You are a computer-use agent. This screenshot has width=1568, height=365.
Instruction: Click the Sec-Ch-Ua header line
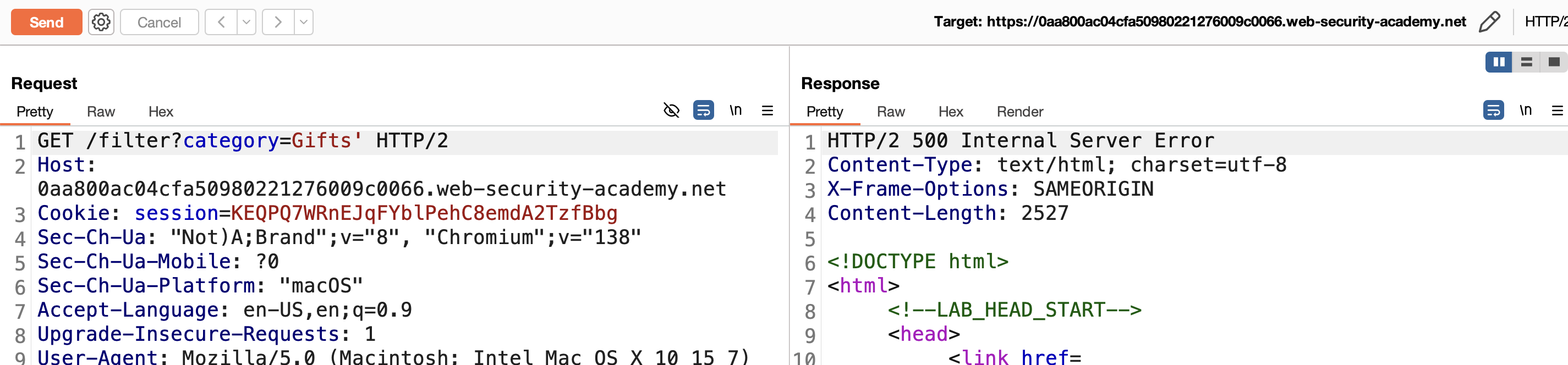tap(339, 237)
